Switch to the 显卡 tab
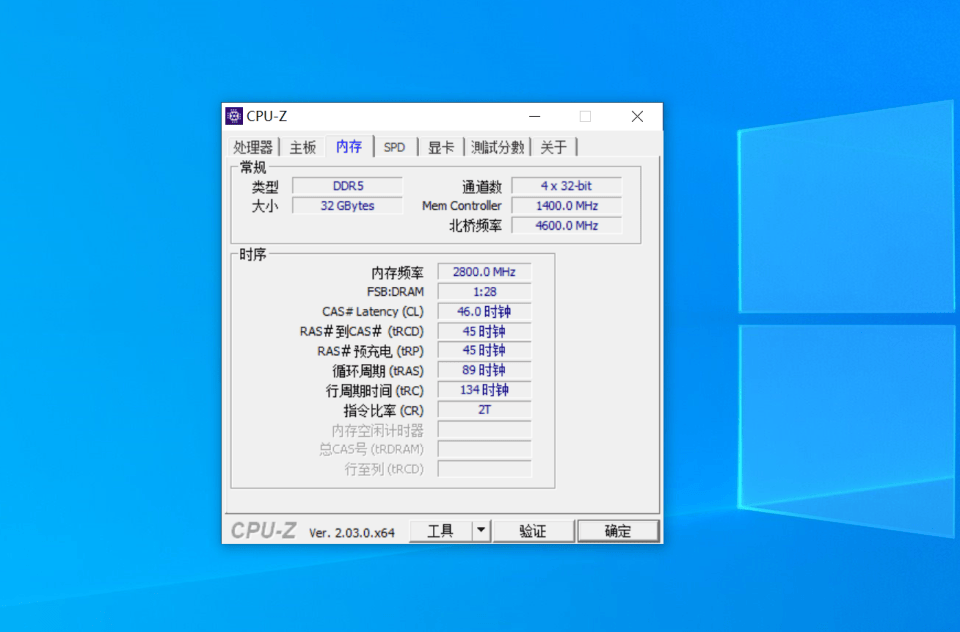 [x=441, y=146]
